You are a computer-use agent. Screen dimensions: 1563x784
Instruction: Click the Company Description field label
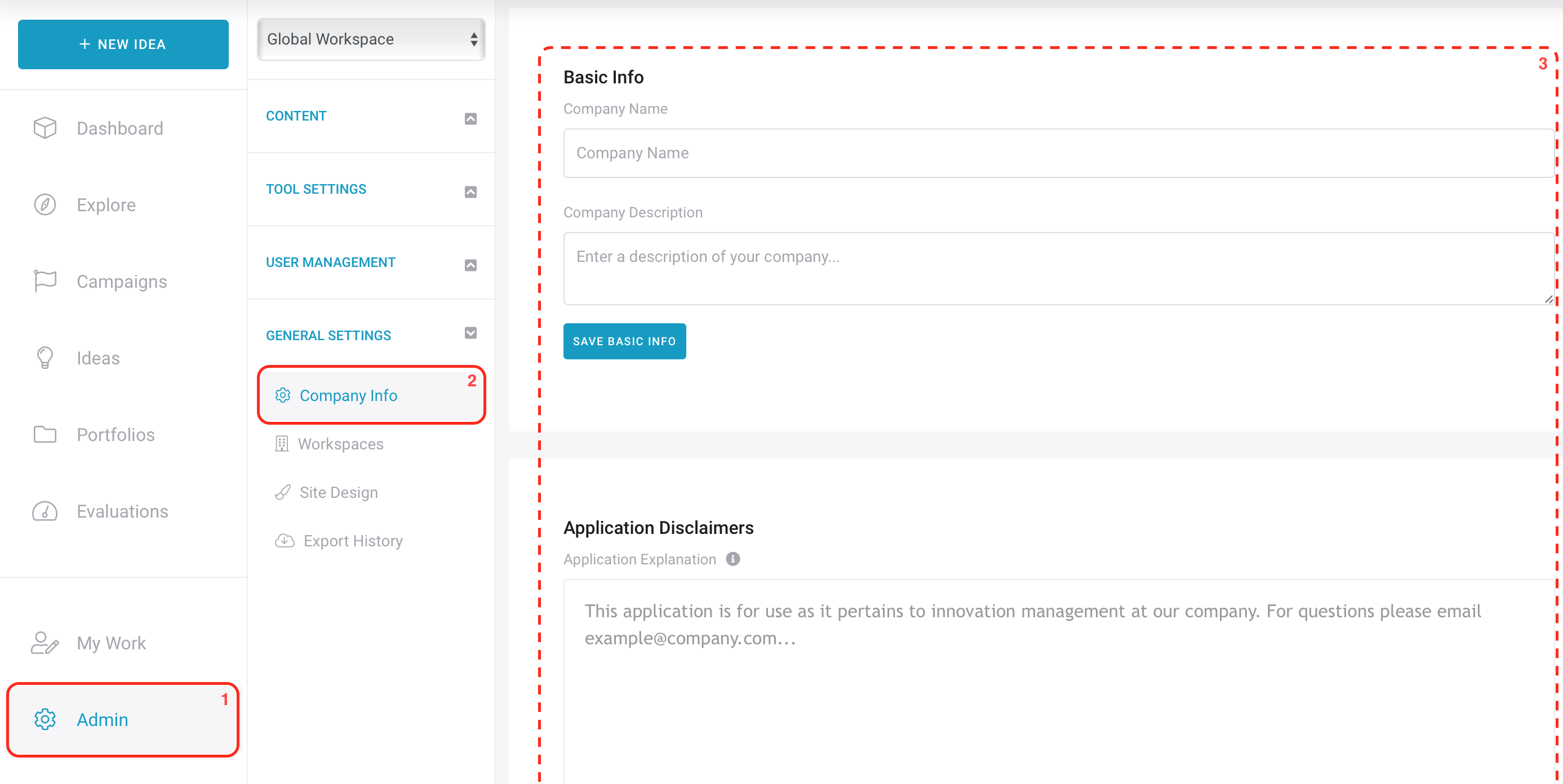[x=633, y=212]
